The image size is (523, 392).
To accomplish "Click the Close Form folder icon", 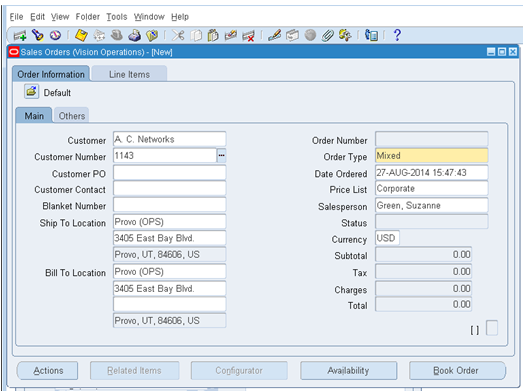I will (x=152, y=35).
